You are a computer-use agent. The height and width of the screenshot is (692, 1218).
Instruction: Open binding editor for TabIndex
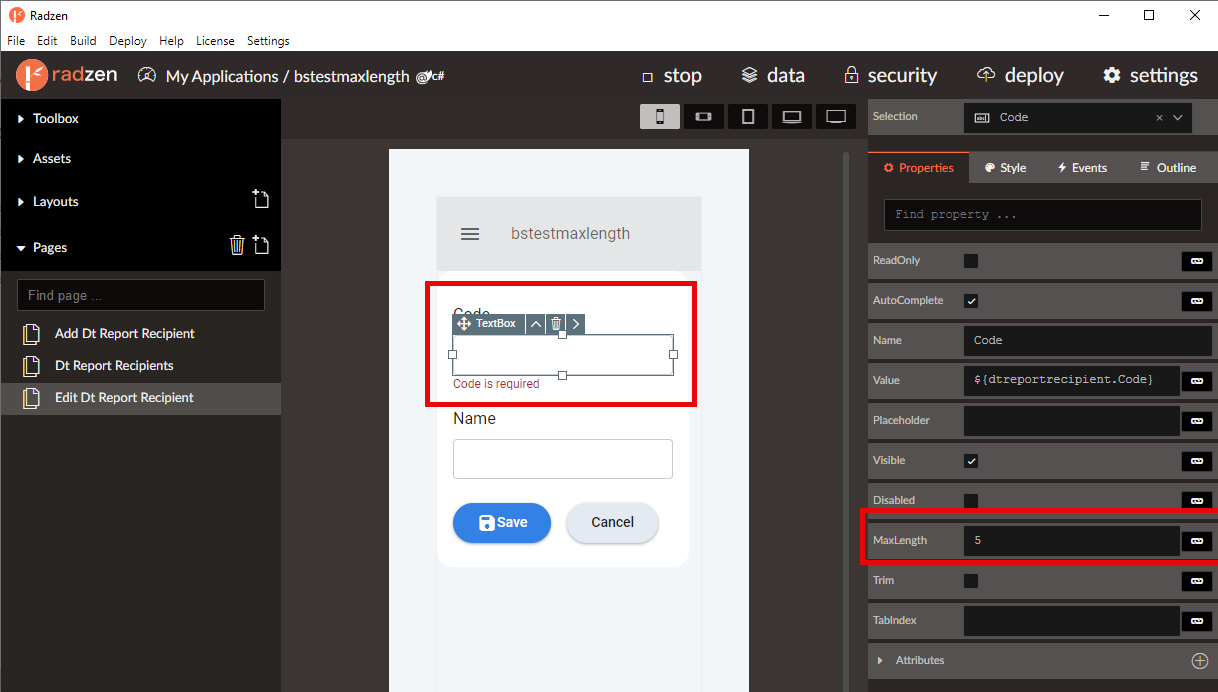1196,621
